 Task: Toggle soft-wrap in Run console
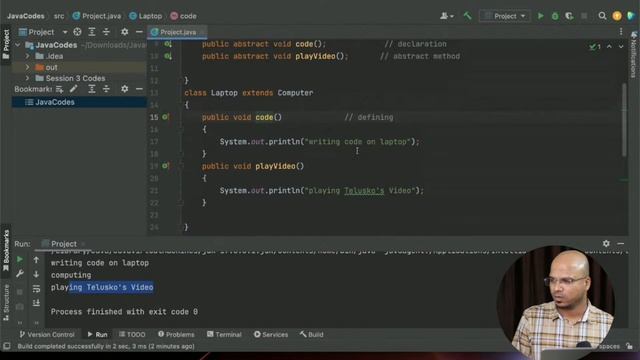36,289
